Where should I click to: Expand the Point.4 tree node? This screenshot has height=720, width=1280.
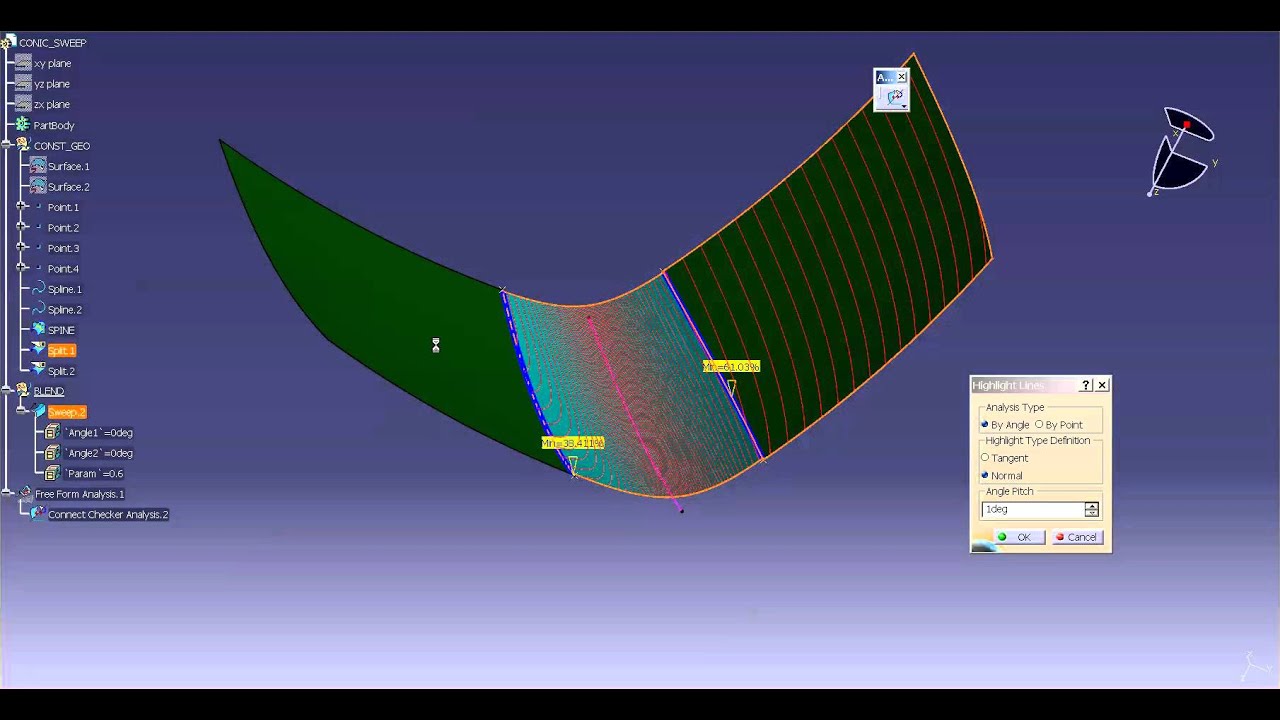[22, 269]
